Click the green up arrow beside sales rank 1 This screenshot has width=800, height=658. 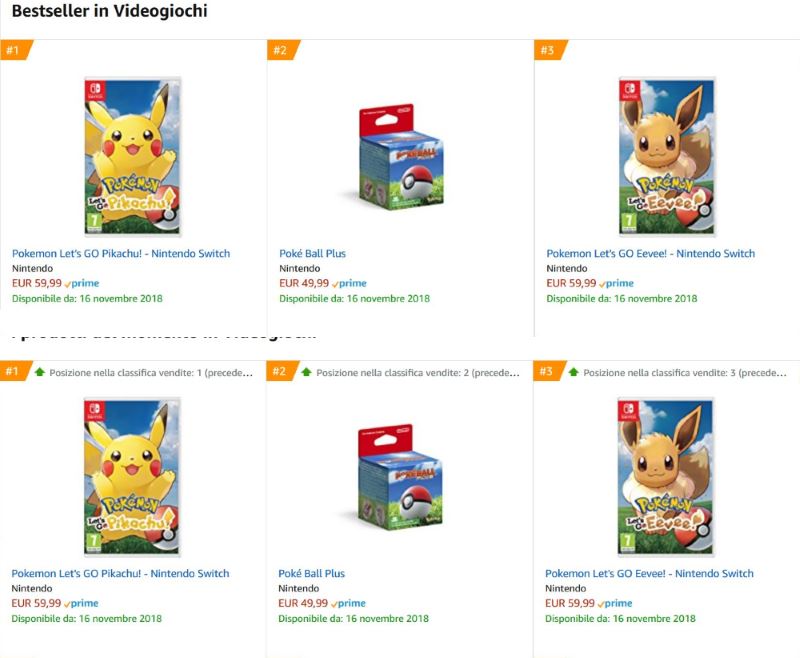(39, 372)
